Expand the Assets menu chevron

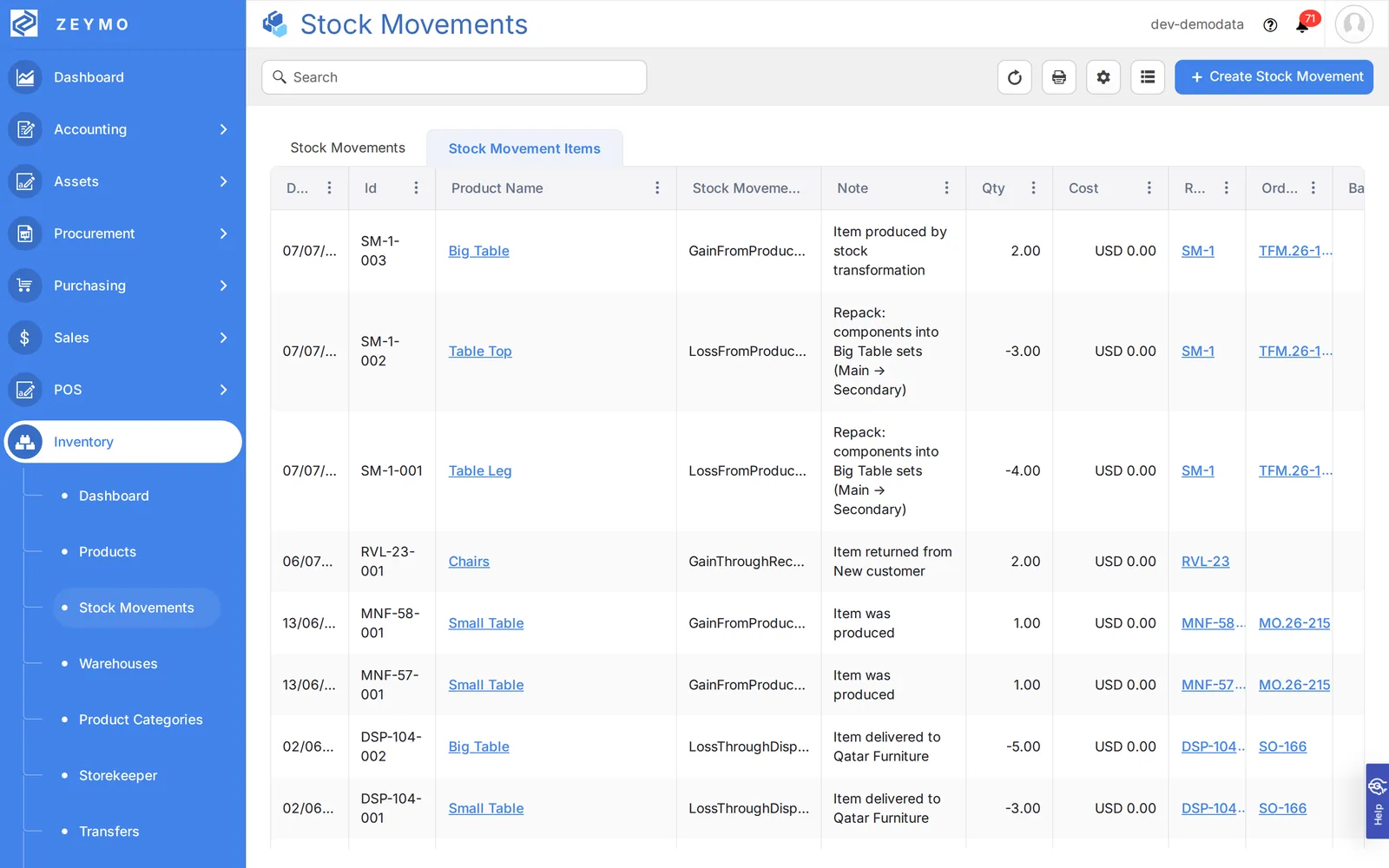223,181
